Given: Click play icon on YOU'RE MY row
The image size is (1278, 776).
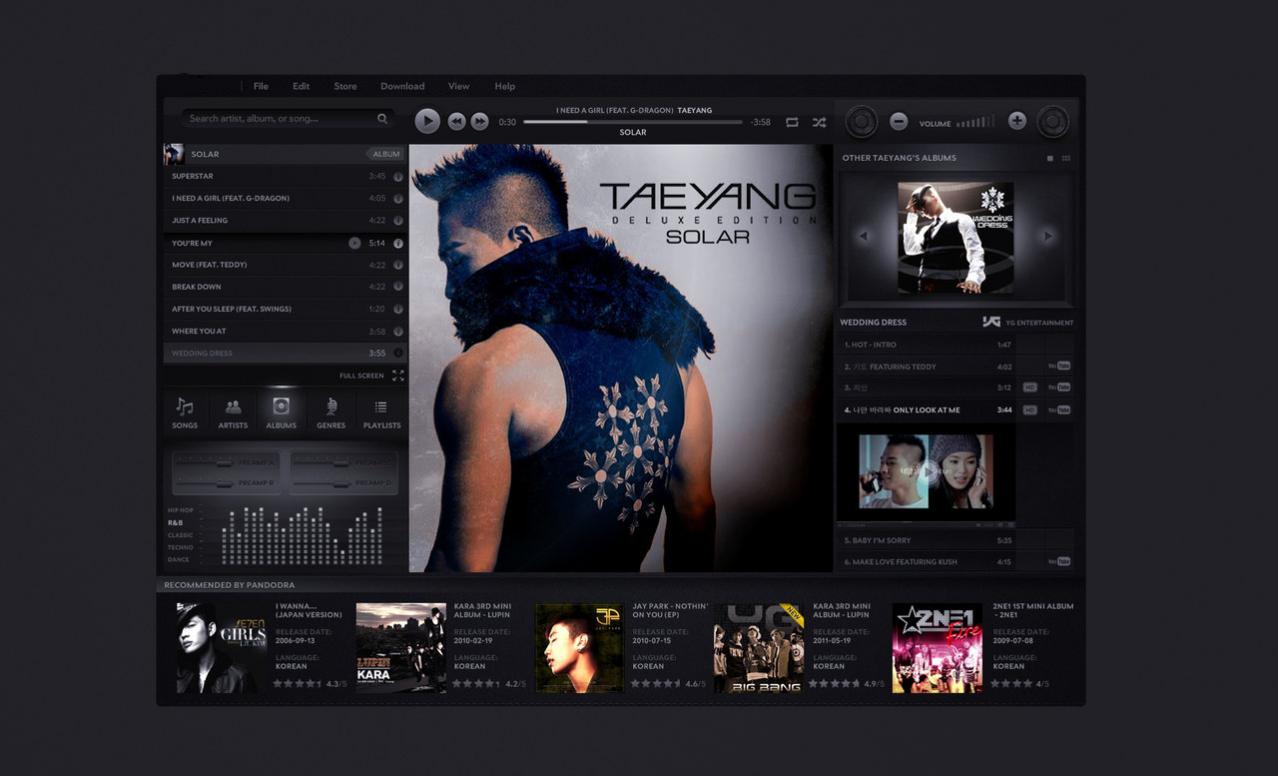Looking at the screenshot, I should click(354, 243).
